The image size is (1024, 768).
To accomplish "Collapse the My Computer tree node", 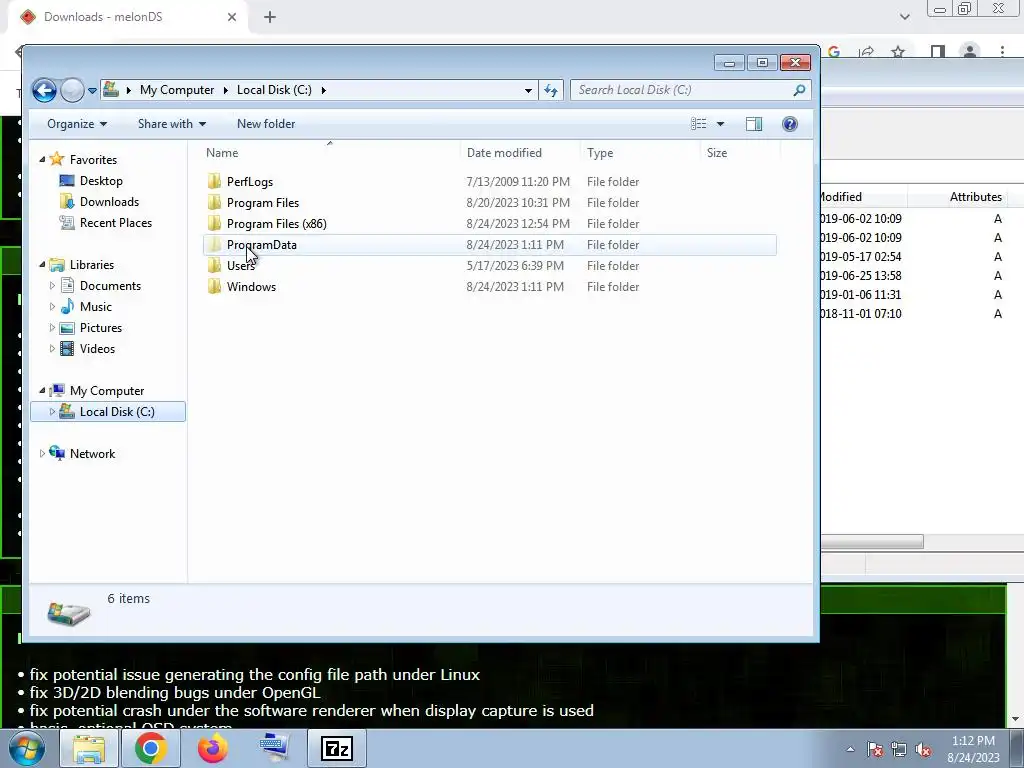I will click(42, 391).
